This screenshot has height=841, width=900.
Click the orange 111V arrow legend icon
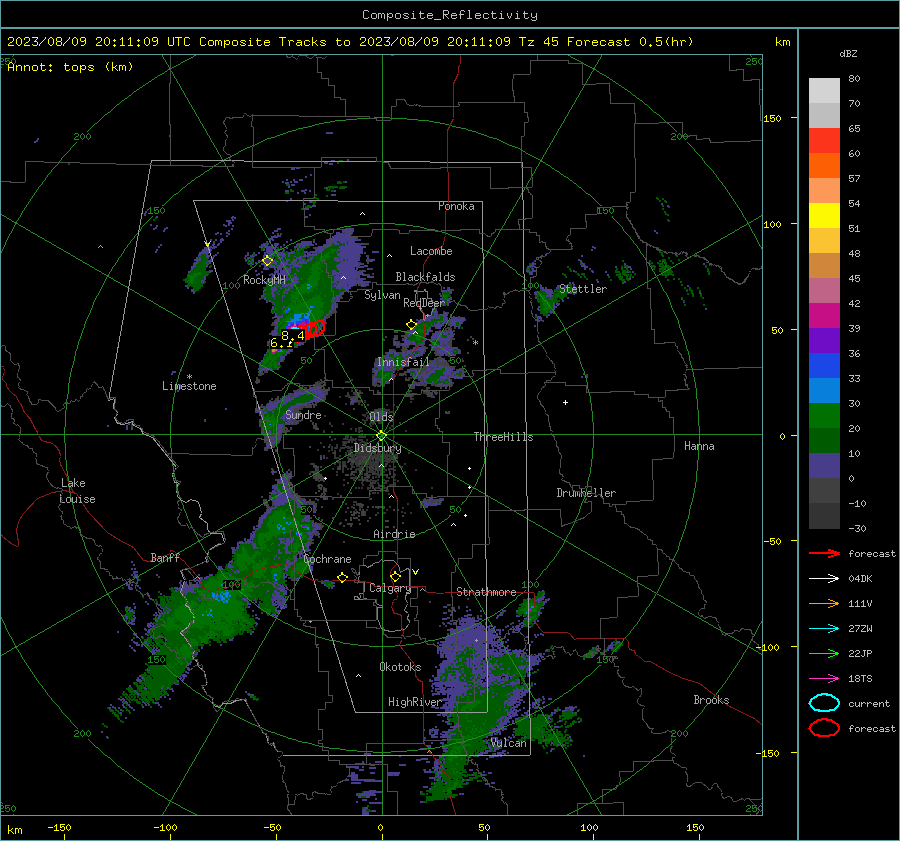click(x=824, y=603)
